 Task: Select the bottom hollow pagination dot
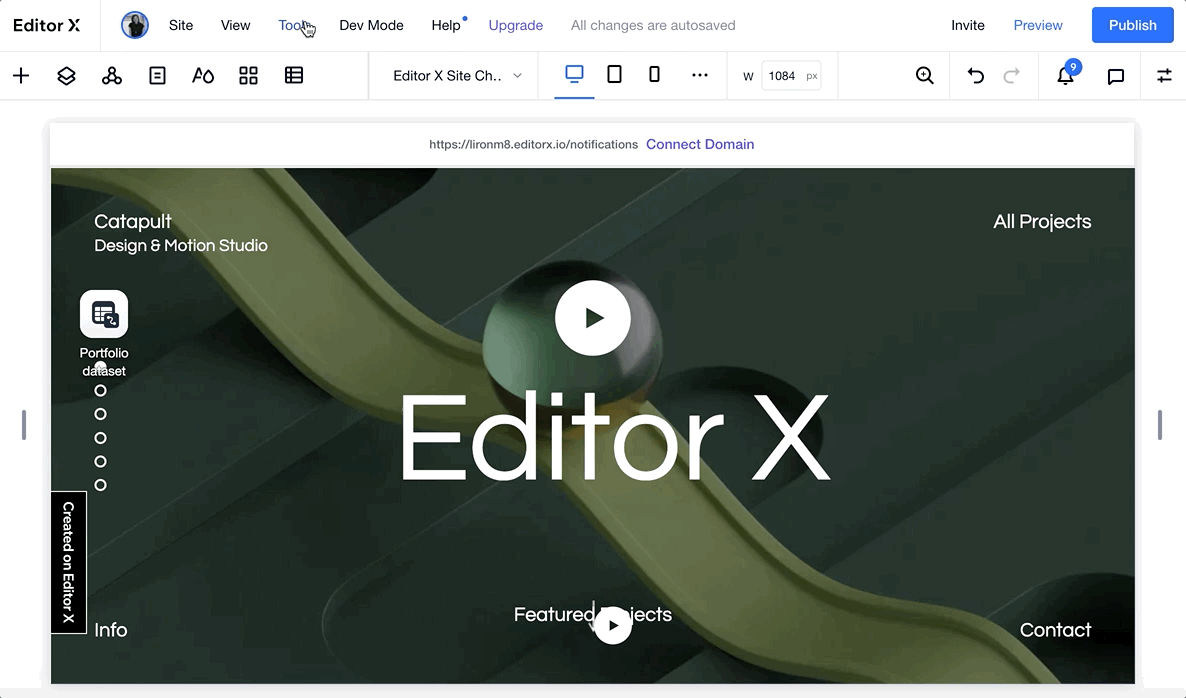point(101,485)
